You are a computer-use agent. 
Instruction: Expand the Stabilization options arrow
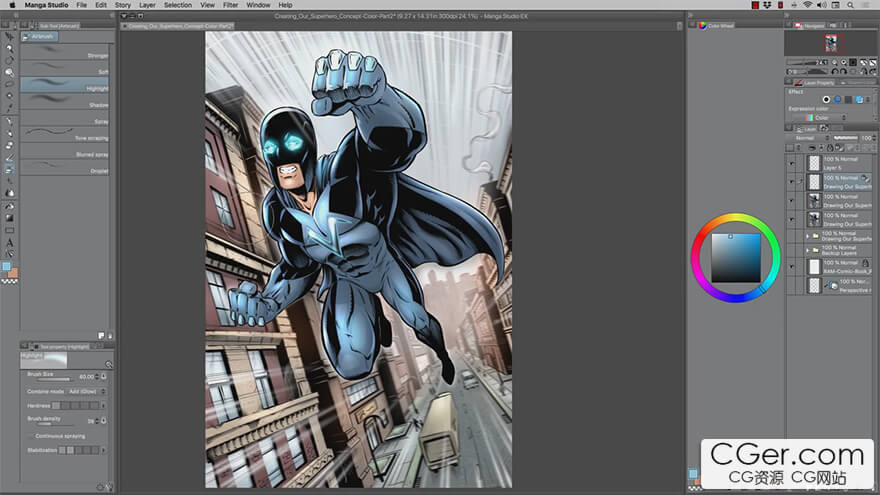coord(103,450)
